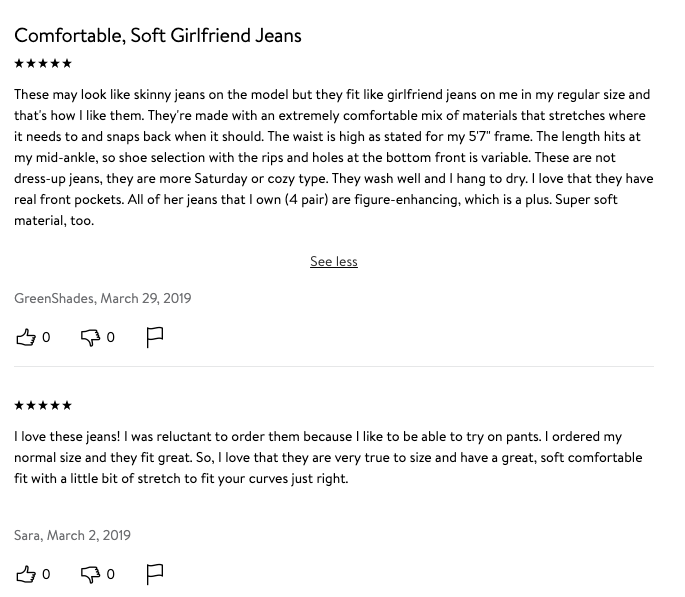Viewport: 685px width, 597px height.
Task: Click helpful count beside Sara's thumbs up
Action: 46,574
